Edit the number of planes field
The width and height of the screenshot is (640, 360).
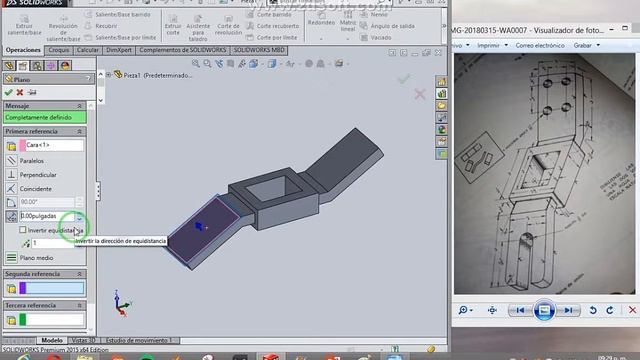(x=52, y=243)
